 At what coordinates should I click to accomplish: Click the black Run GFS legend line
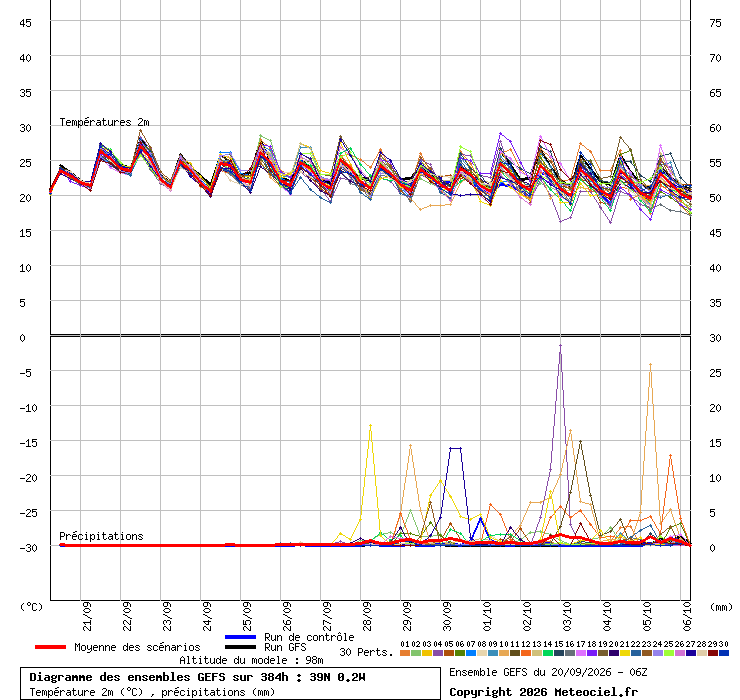point(240,647)
